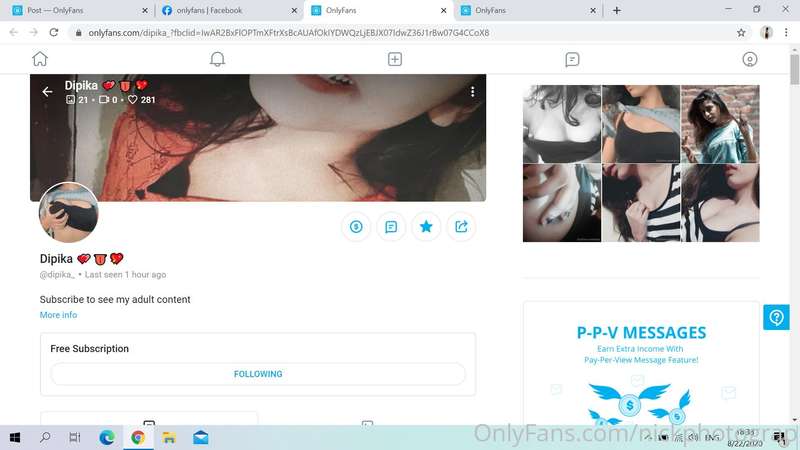Open the messages chat icon in top navigation
This screenshot has width=800, height=450.
coord(572,59)
